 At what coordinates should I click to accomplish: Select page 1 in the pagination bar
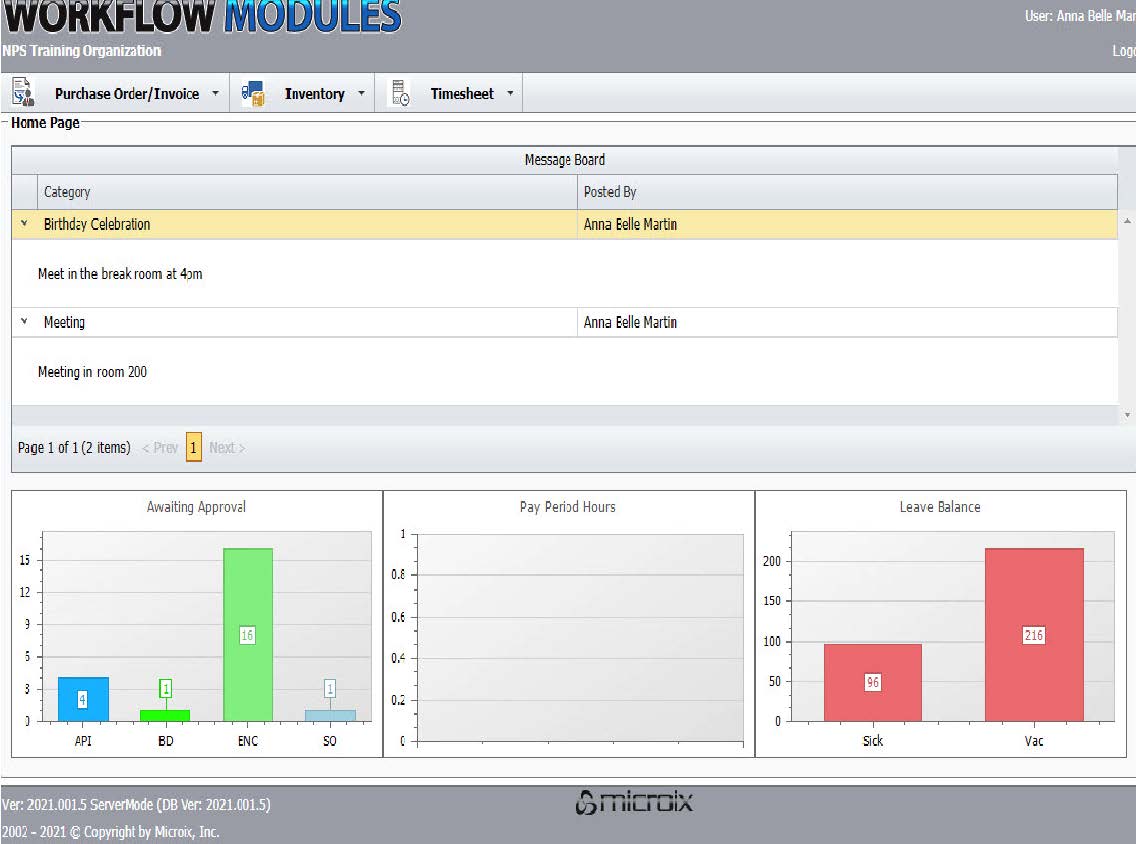coord(193,447)
